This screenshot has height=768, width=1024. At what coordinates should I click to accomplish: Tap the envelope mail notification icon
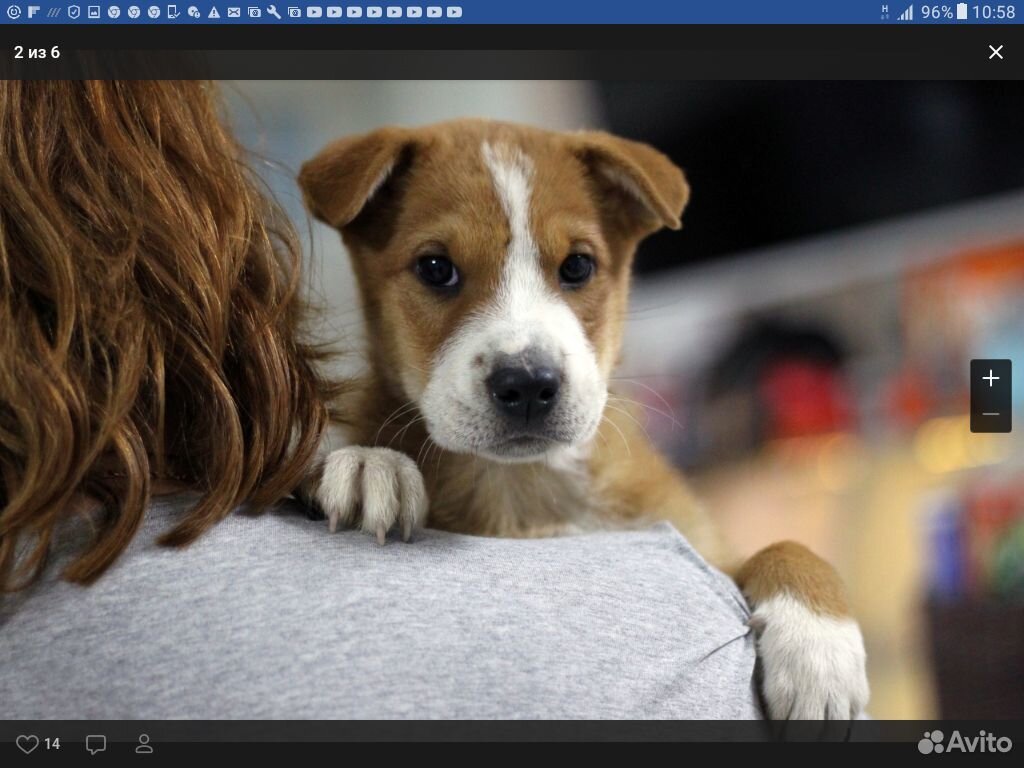[x=233, y=12]
